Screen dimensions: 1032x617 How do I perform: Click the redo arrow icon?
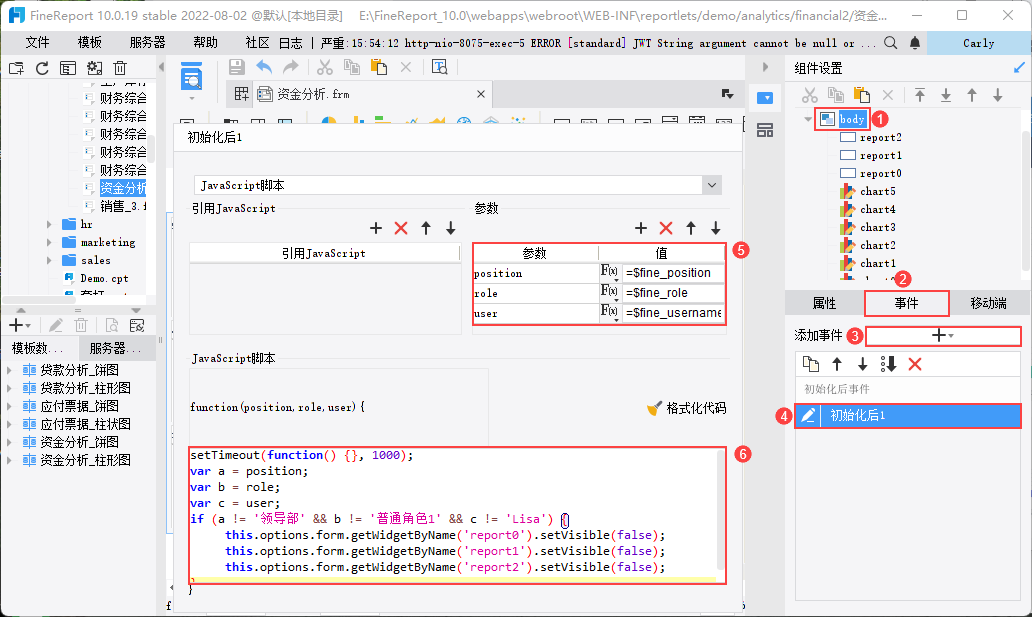point(290,67)
